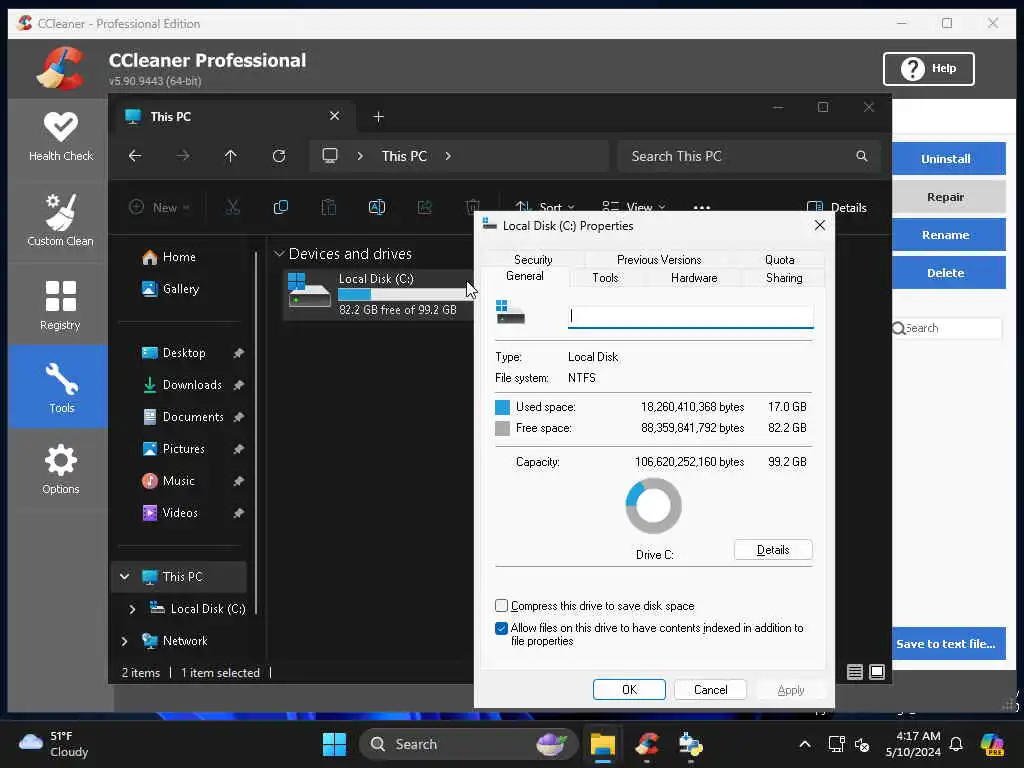Click OK in Properties dialog

(x=629, y=690)
